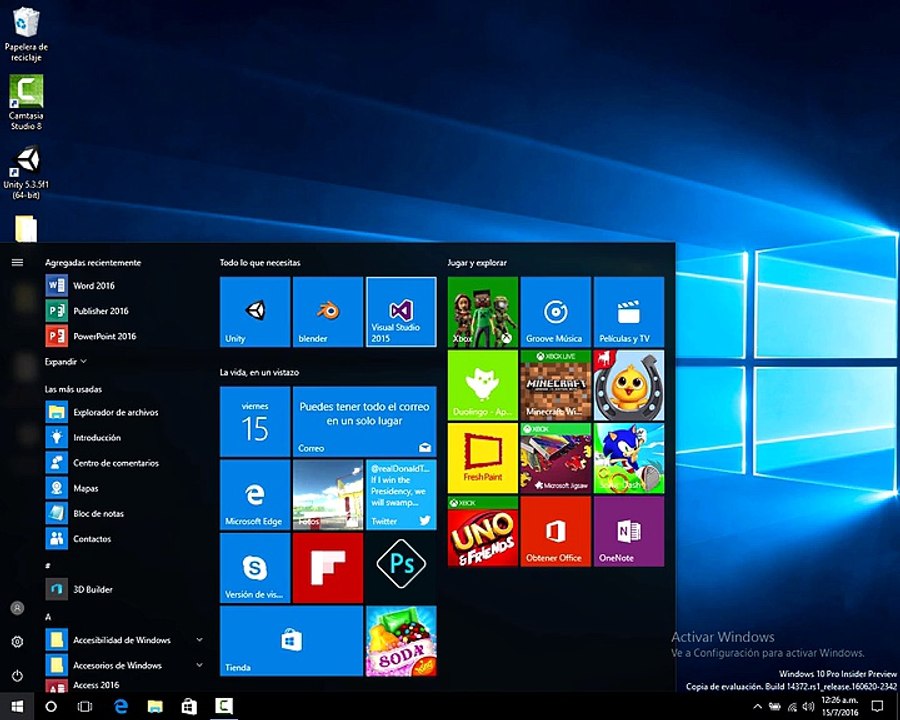Open the Unity tile in Start menu
900x720 pixels.
click(x=255, y=312)
